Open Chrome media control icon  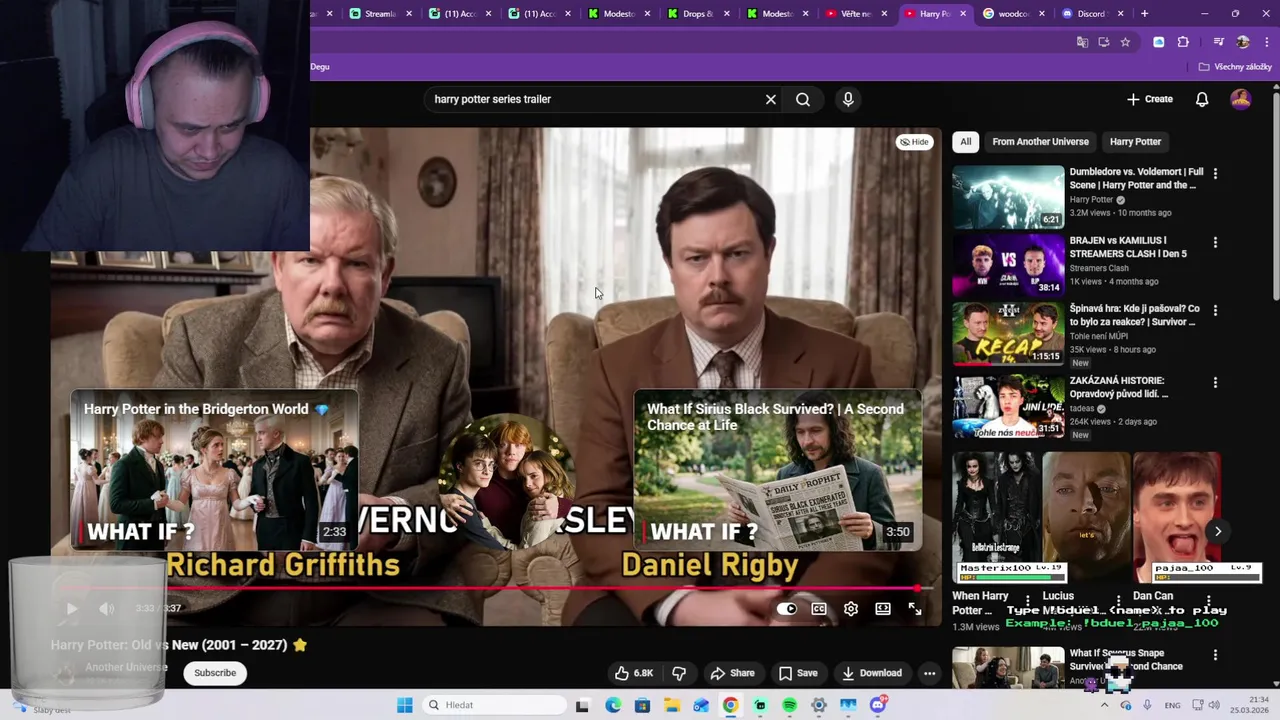[1218, 42]
